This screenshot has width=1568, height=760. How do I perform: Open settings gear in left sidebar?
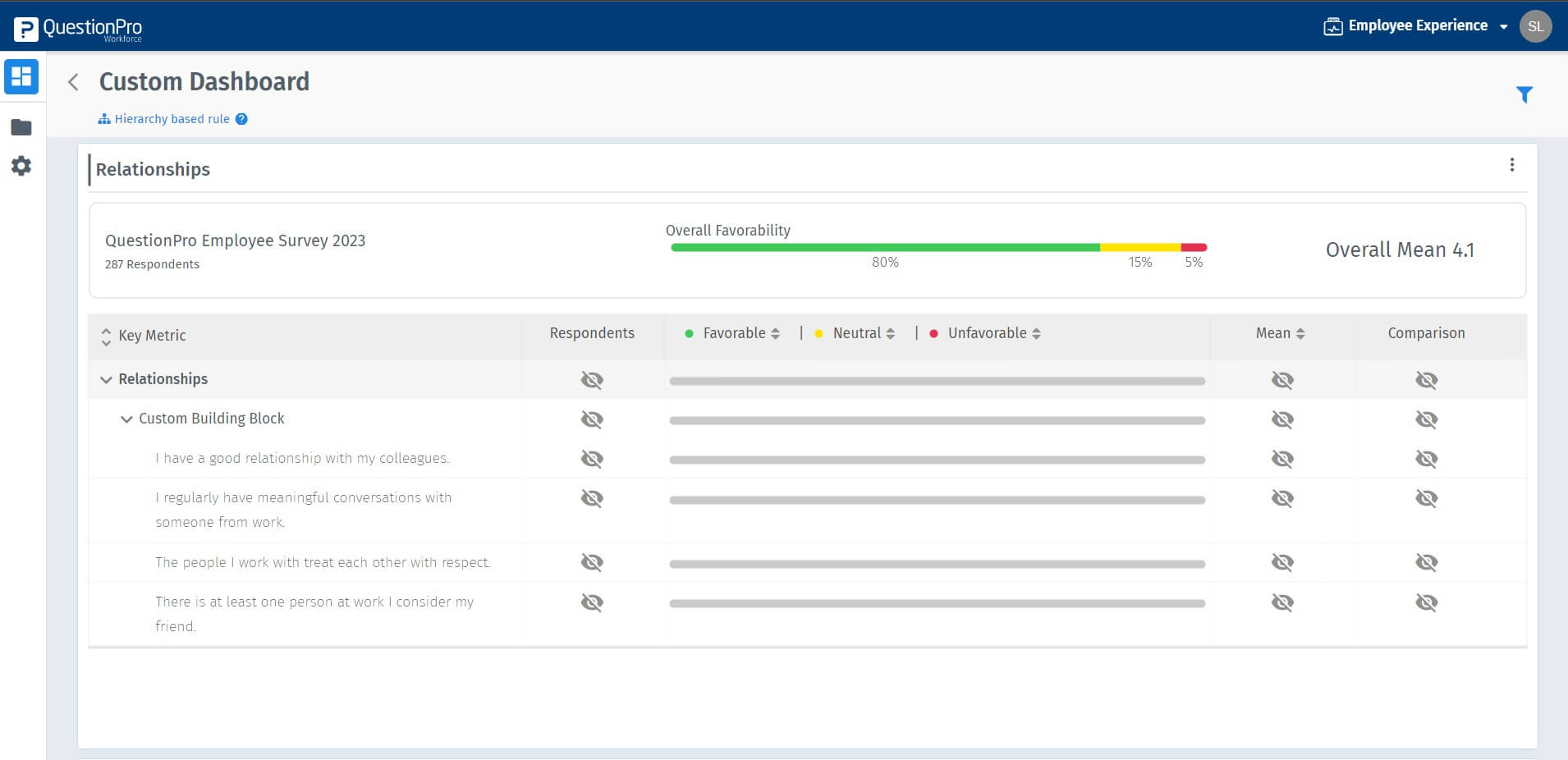click(x=21, y=166)
